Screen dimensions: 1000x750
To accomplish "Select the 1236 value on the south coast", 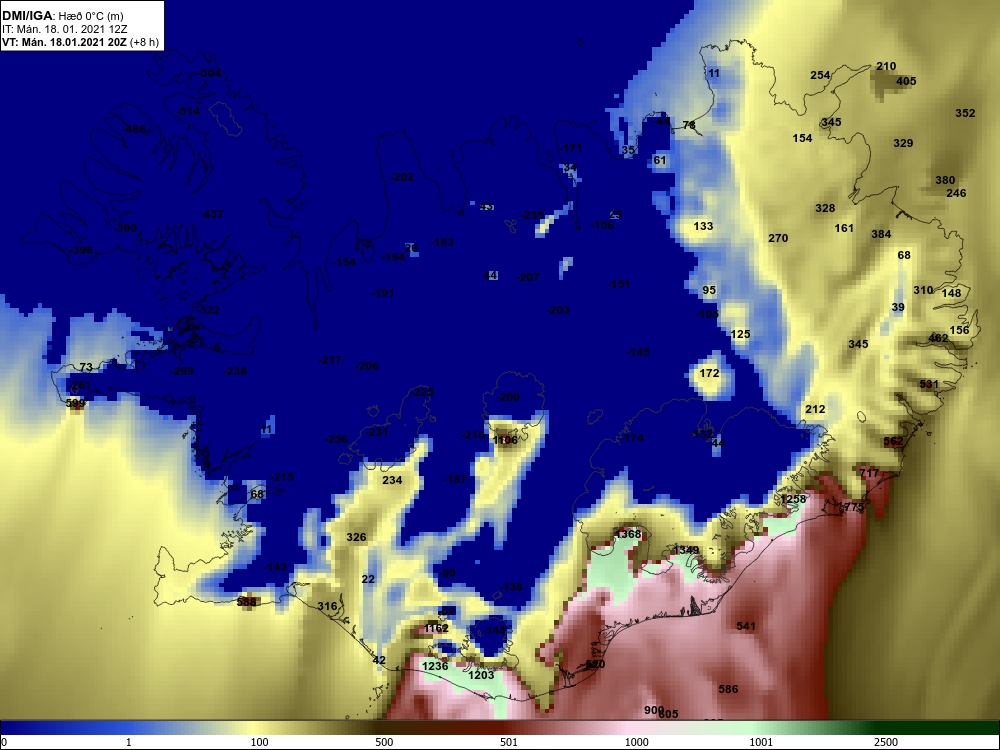I will [435, 666].
